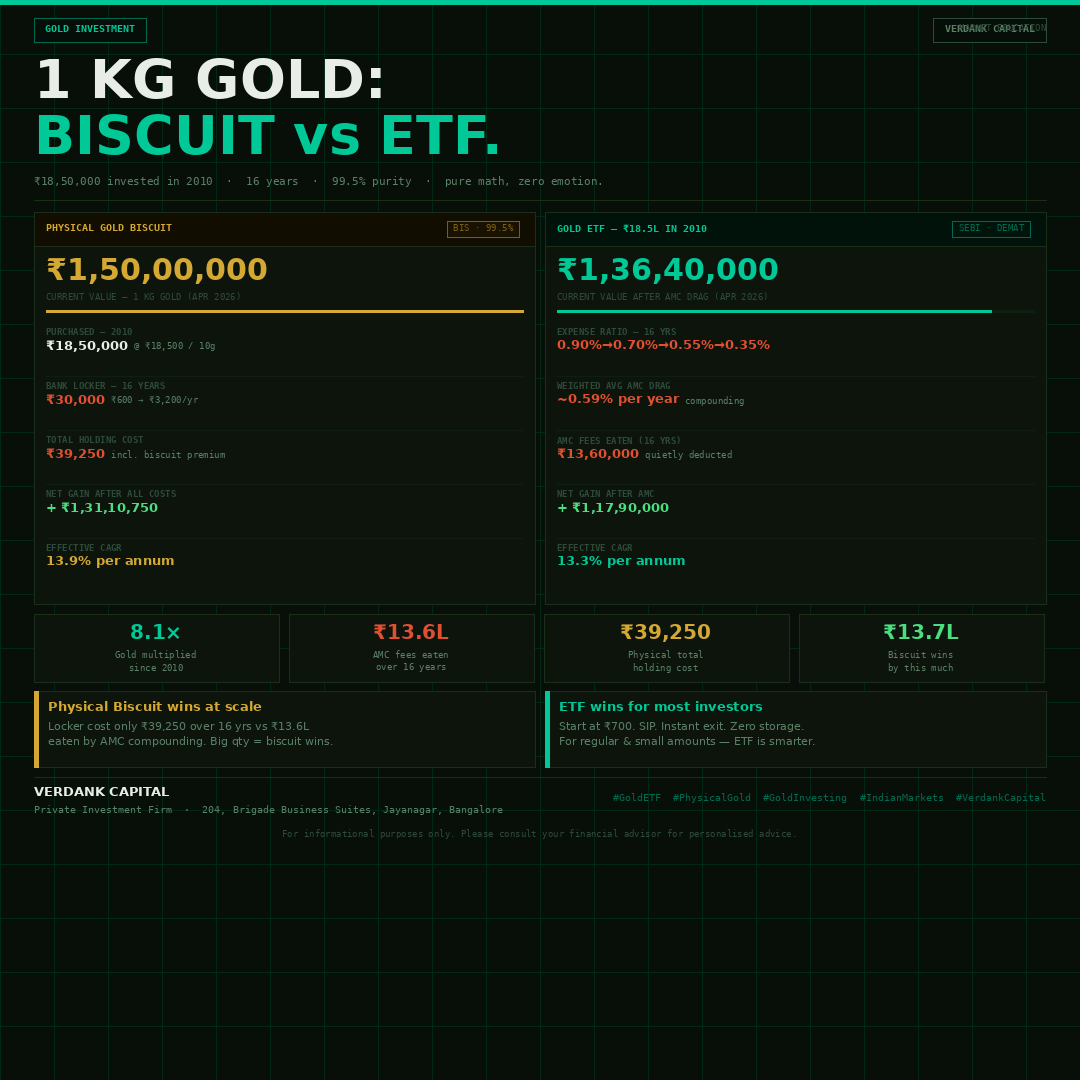Image resolution: width=1080 pixels, height=1080 pixels.
Task: Select the 13.3% per annum CAGR
Action: [621, 561]
